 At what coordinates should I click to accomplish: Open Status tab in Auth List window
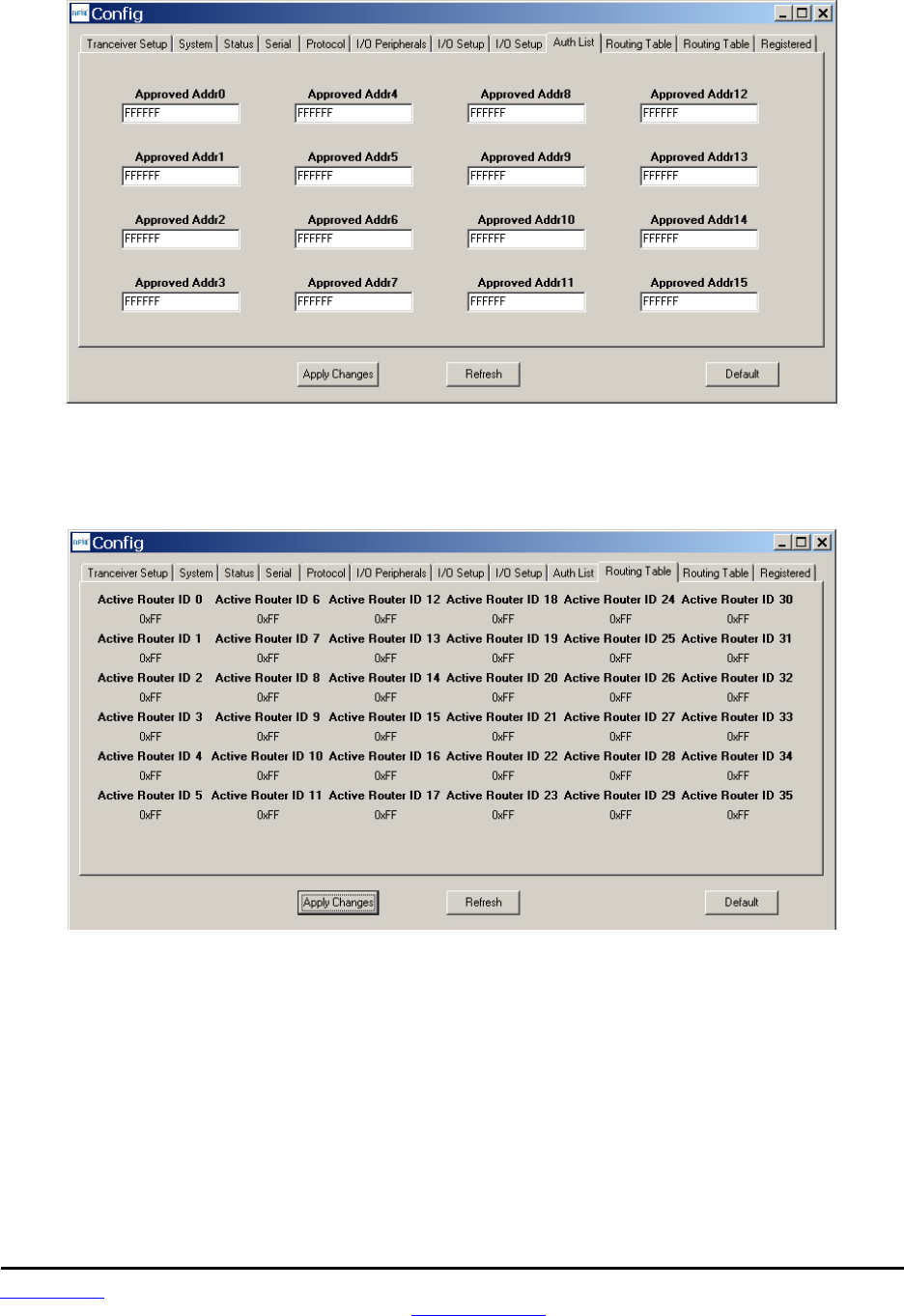(239, 44)
